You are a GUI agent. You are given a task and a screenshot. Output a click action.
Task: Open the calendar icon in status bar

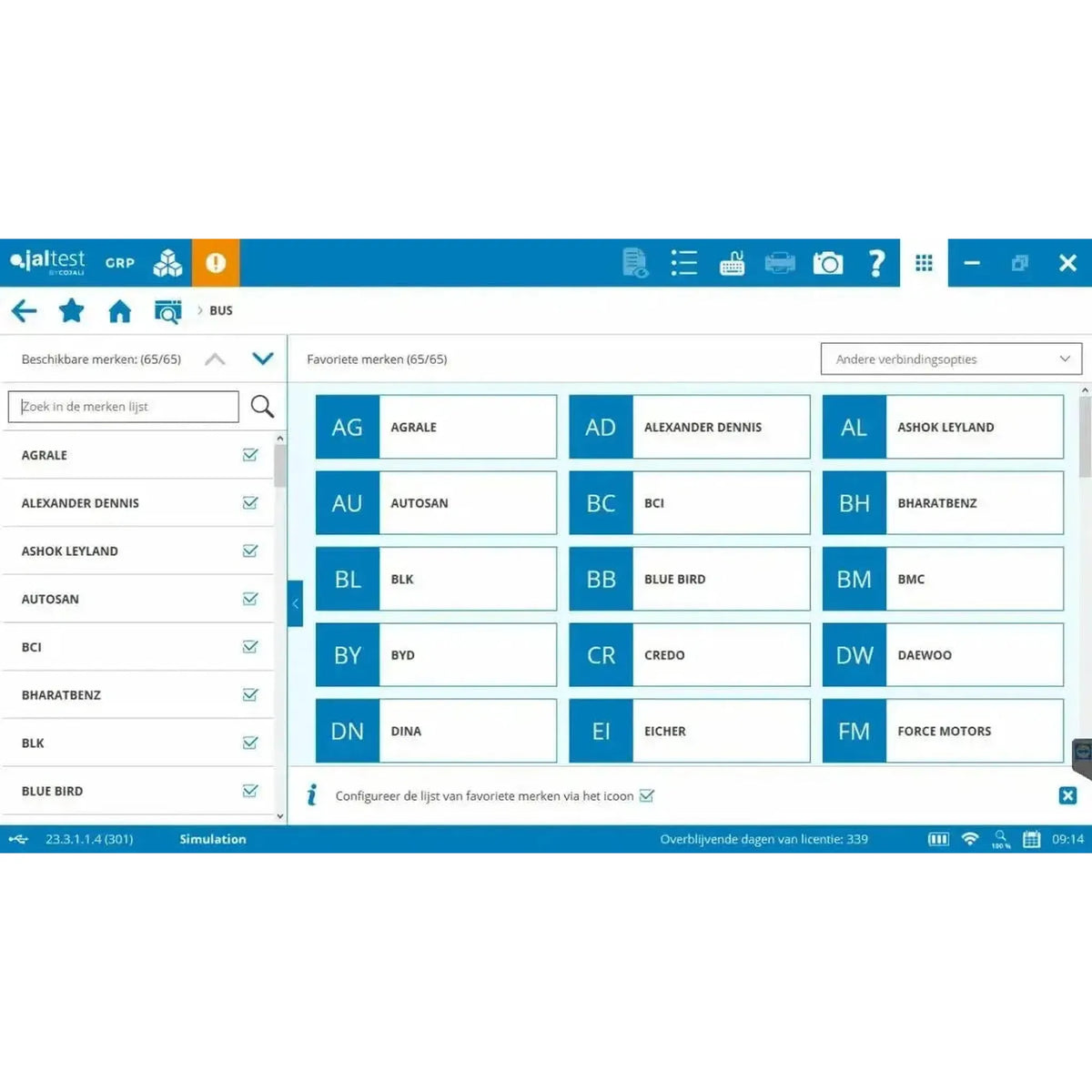(1031, 839)
